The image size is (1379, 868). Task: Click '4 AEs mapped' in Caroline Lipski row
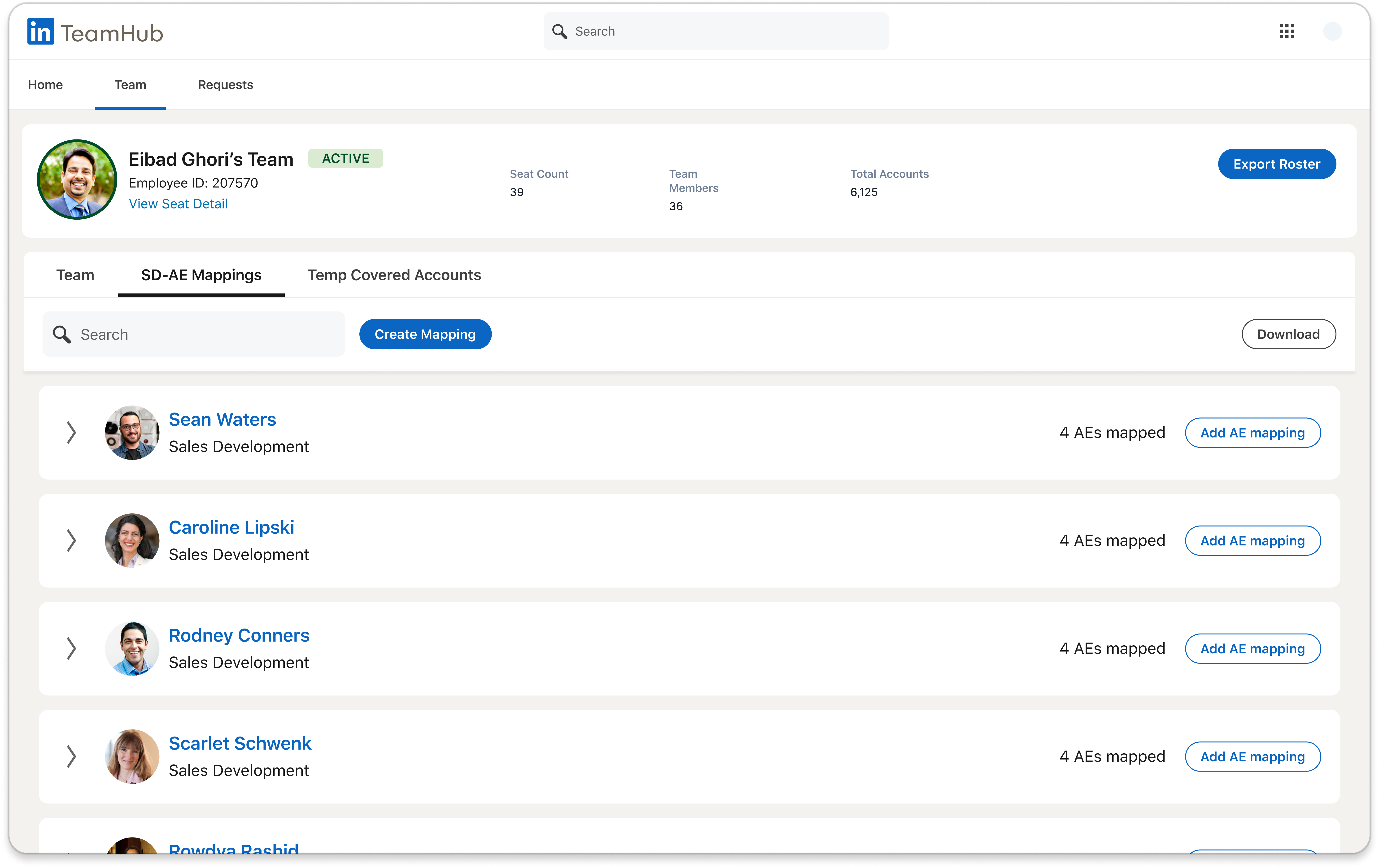click(1112, 541)
